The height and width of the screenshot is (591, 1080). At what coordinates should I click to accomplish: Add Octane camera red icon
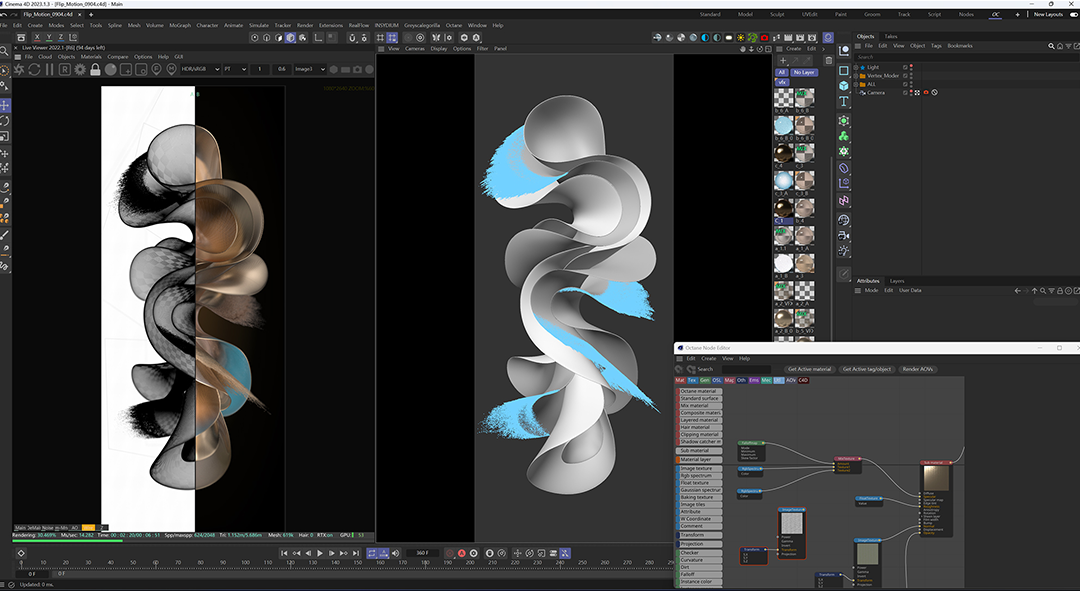765,37
